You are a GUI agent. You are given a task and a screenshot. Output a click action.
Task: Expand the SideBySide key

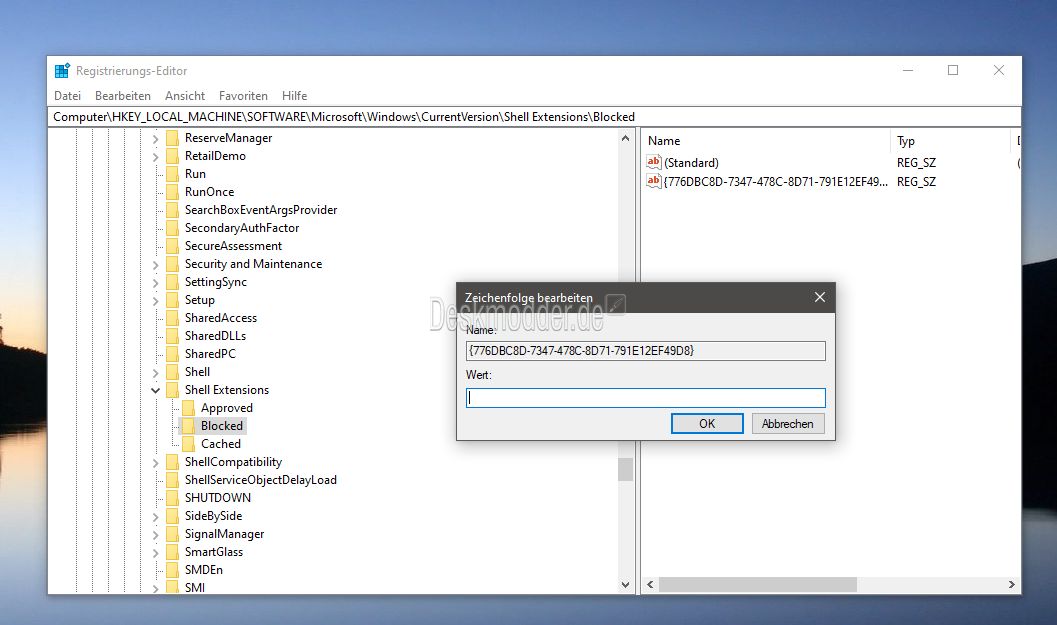point(156,517)
